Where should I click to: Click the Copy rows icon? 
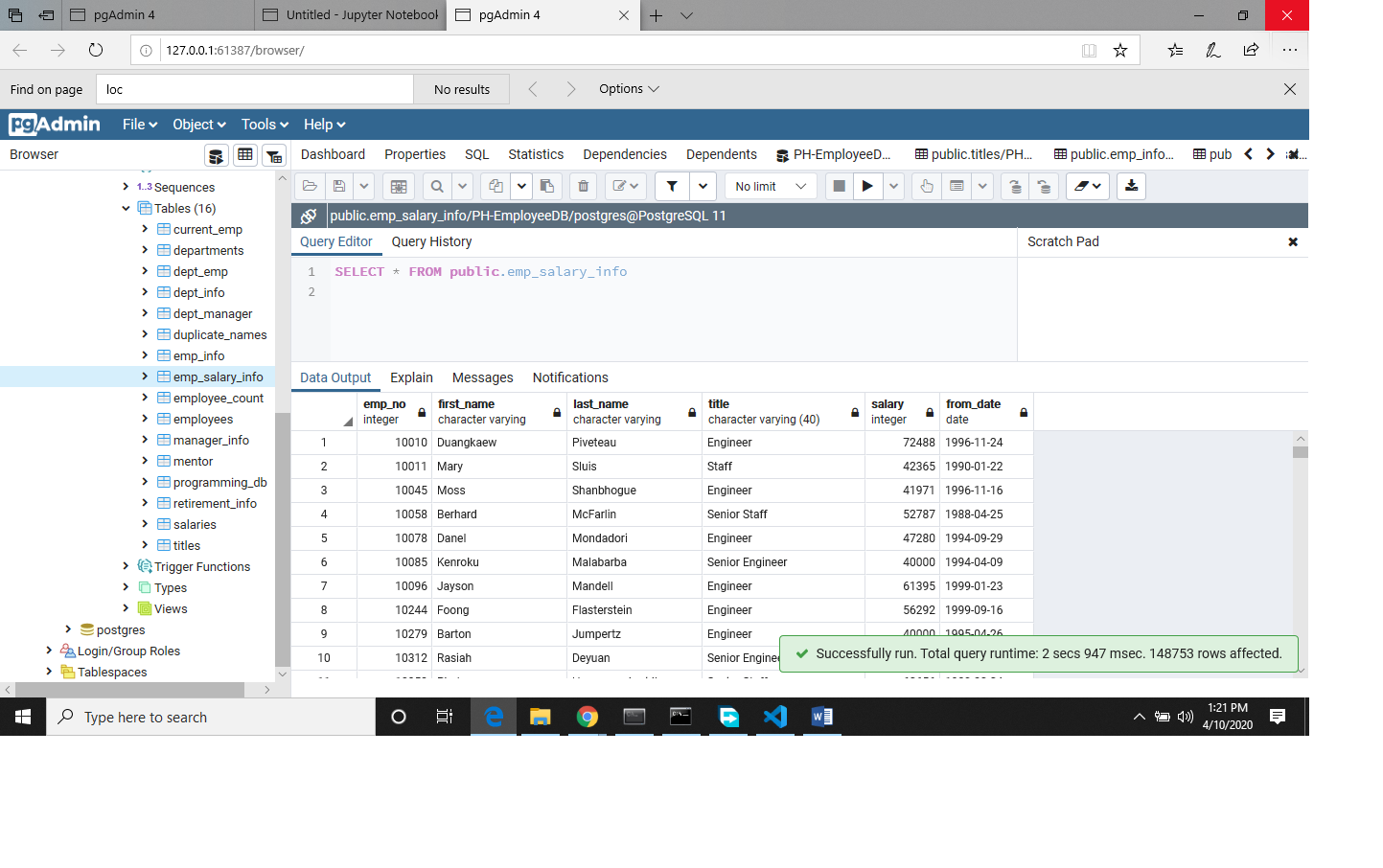[496, 186]
